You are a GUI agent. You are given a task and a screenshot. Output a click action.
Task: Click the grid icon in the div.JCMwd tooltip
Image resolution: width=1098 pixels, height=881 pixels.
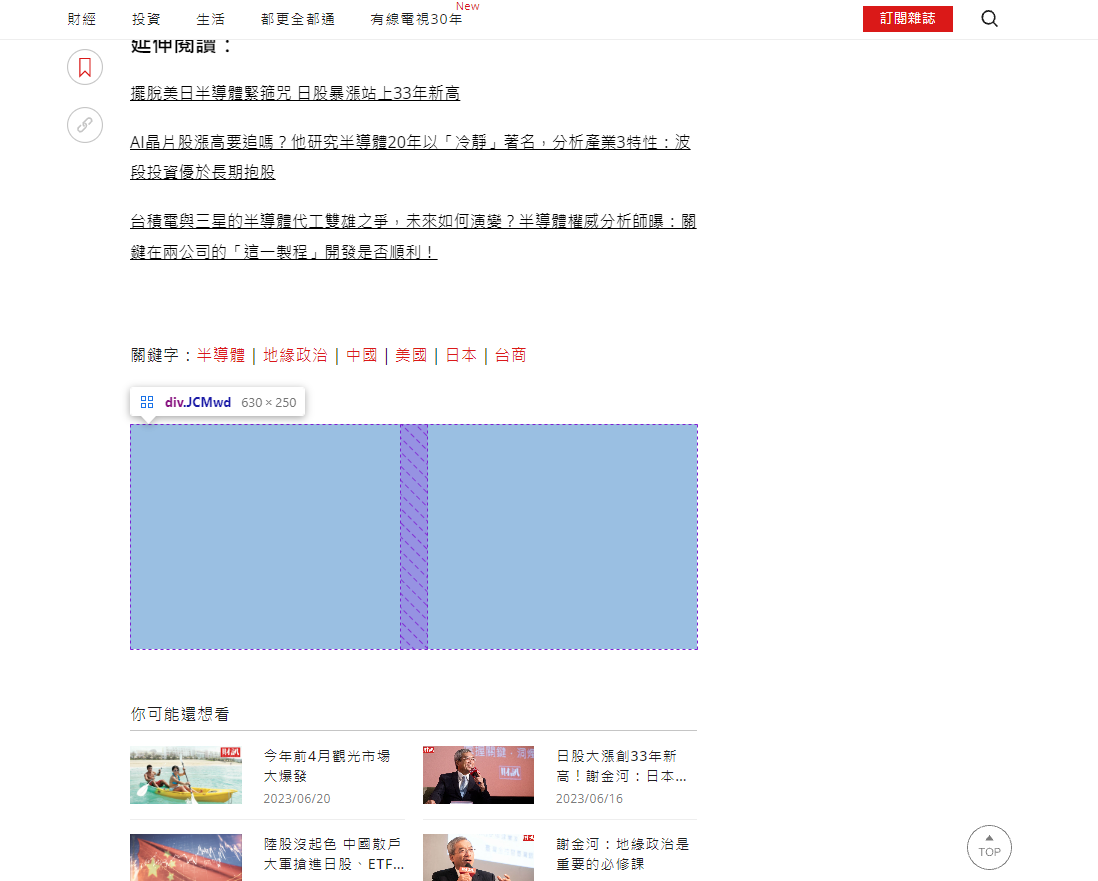[x=147, y=402]
